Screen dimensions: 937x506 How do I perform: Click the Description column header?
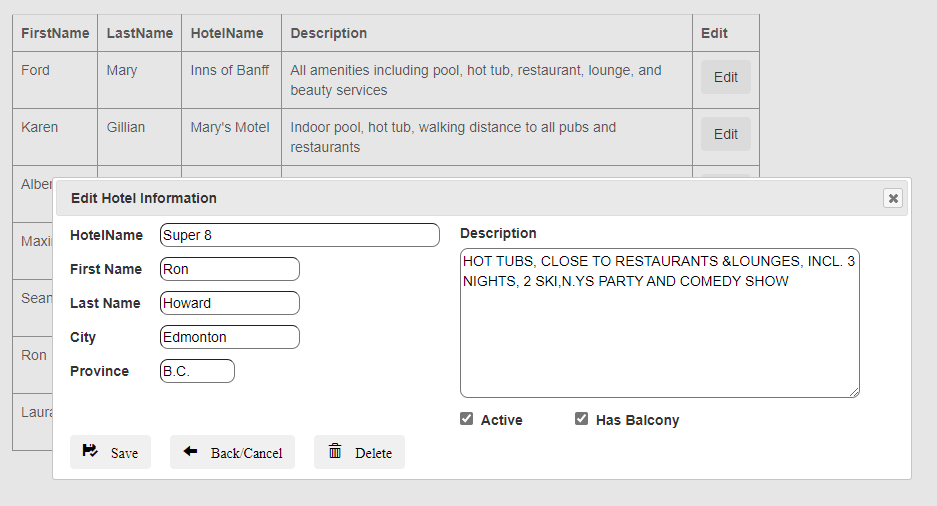click(329, 33)
